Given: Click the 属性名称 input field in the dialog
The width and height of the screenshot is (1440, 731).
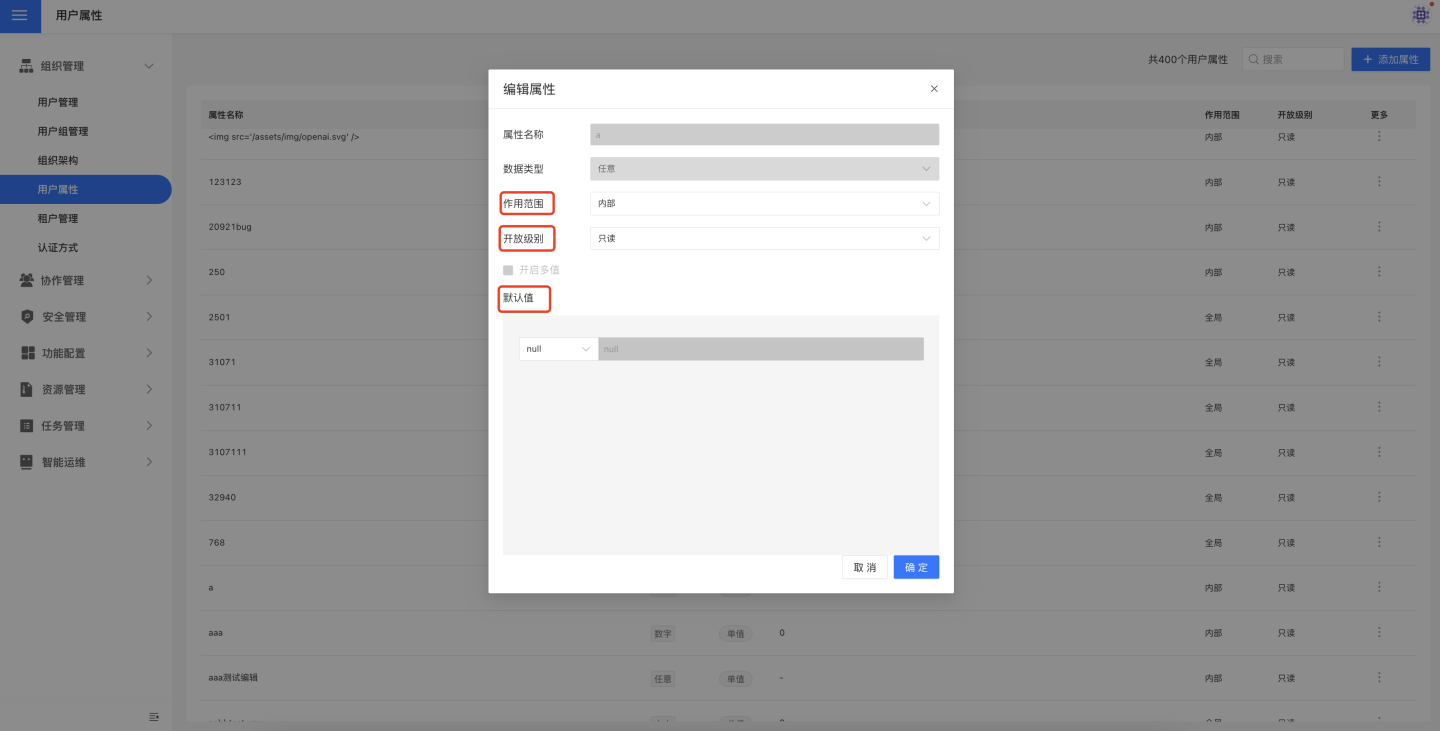Looking at the screenshot, I should coord(765,135).
